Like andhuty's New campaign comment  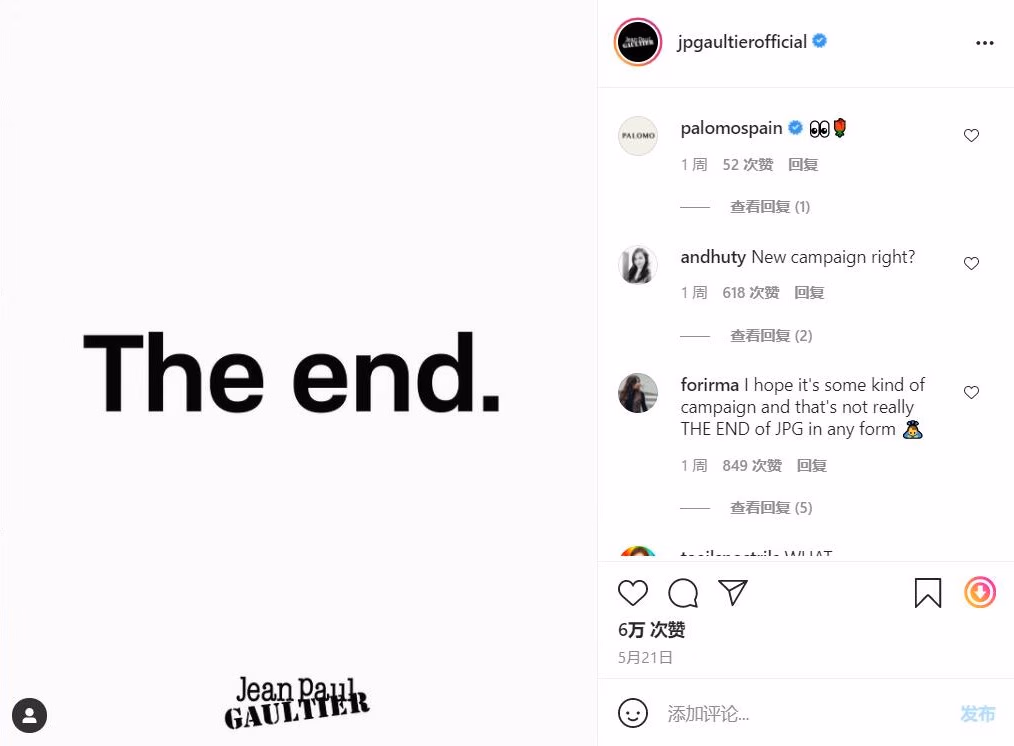click(971, 263)
